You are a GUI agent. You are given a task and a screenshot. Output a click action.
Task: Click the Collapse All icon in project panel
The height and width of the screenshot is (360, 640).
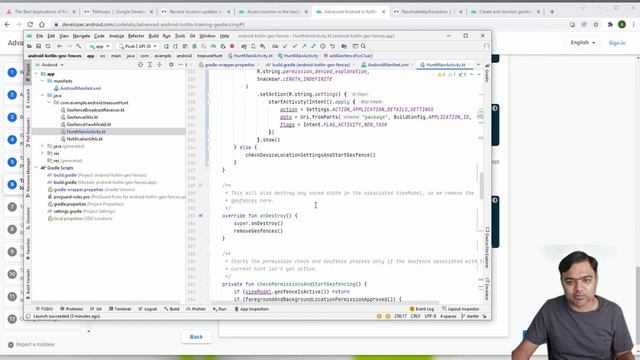160,64
